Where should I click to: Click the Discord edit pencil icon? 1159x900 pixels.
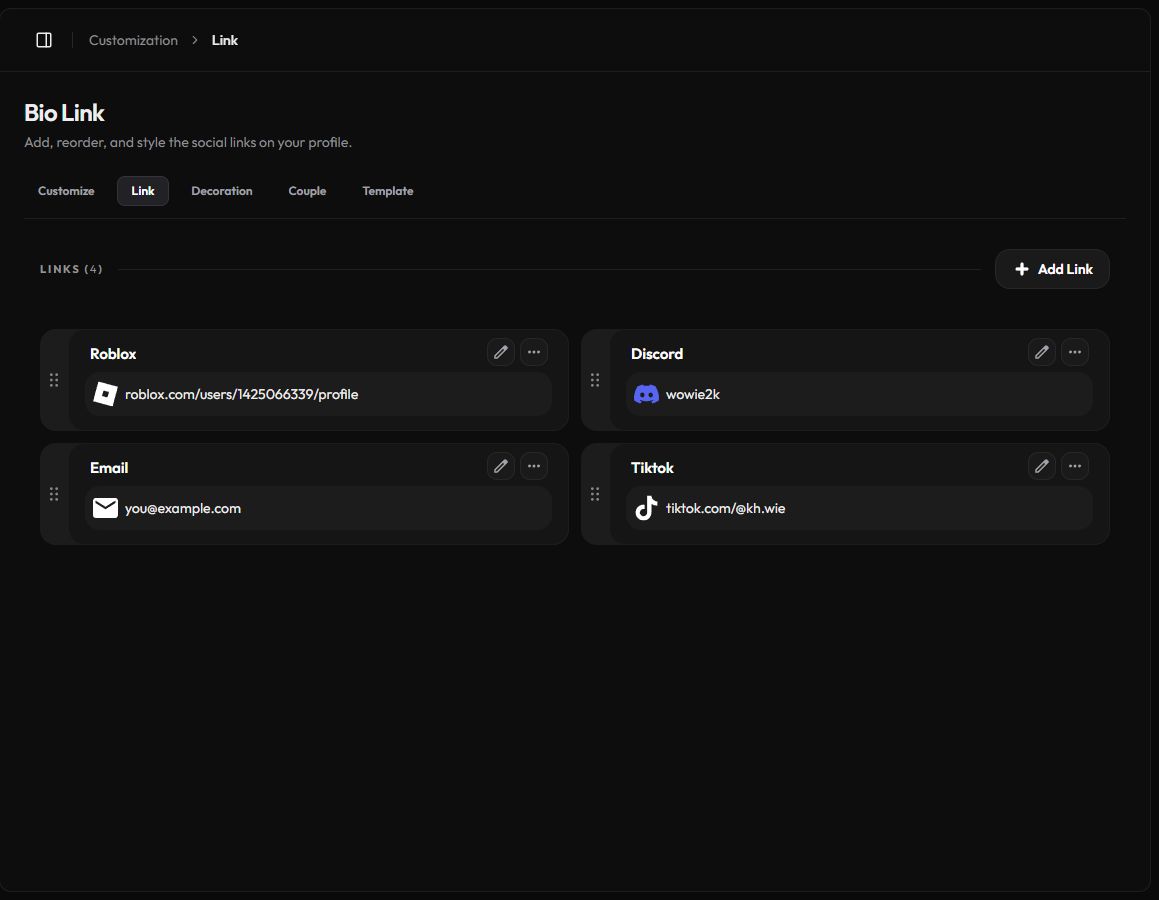(1041, 352)
